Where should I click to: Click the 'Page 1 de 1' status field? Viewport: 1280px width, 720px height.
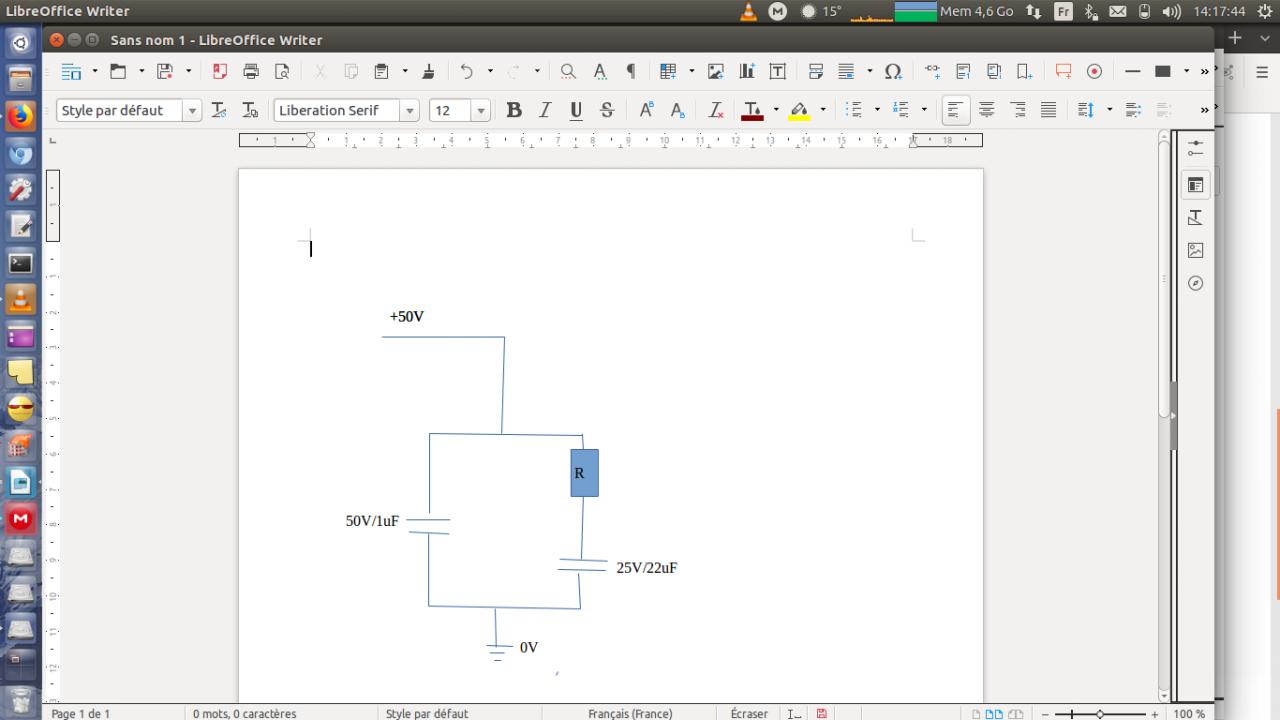click(80, 714)
